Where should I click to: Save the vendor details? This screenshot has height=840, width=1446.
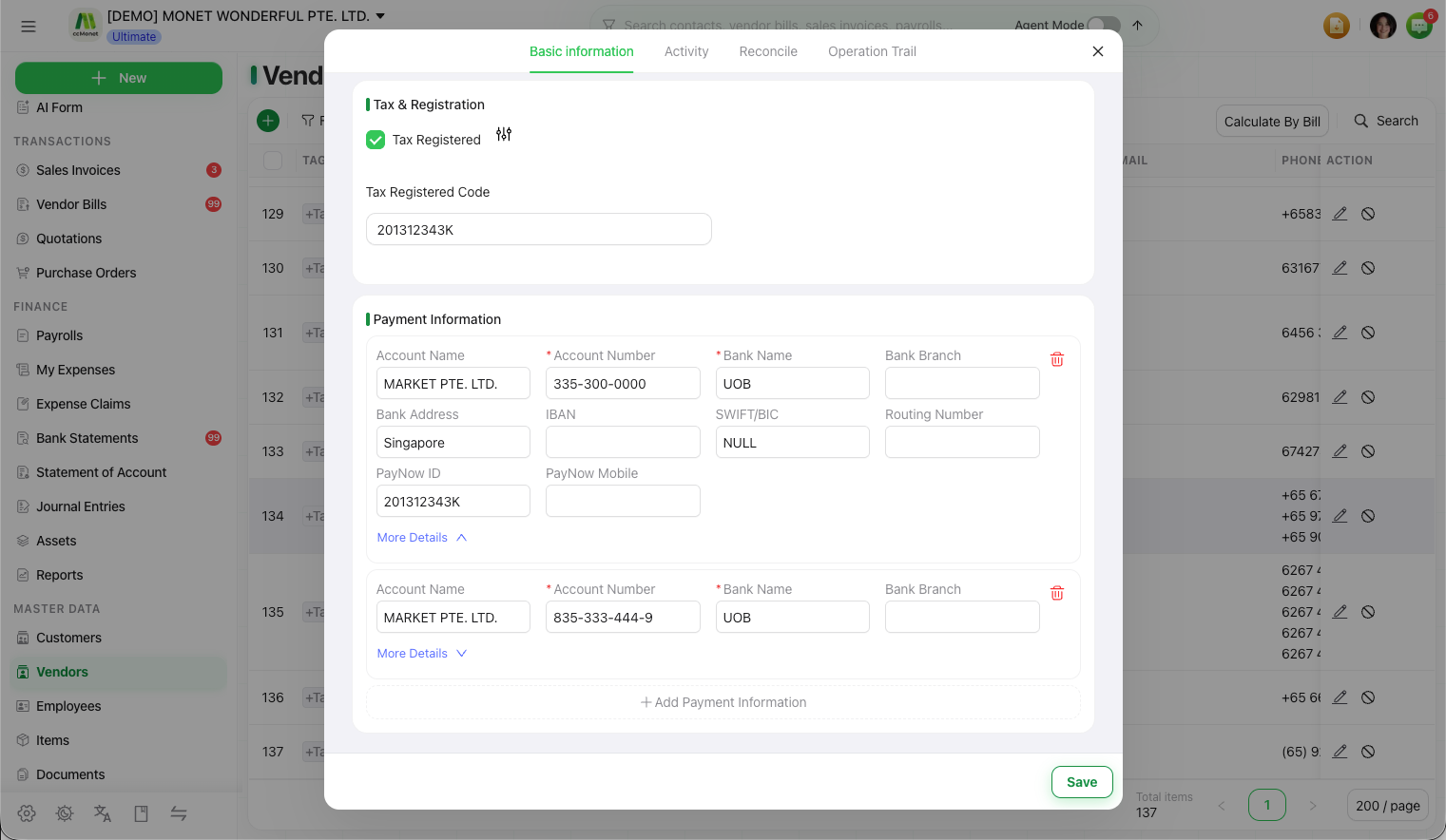(1082, 782)
